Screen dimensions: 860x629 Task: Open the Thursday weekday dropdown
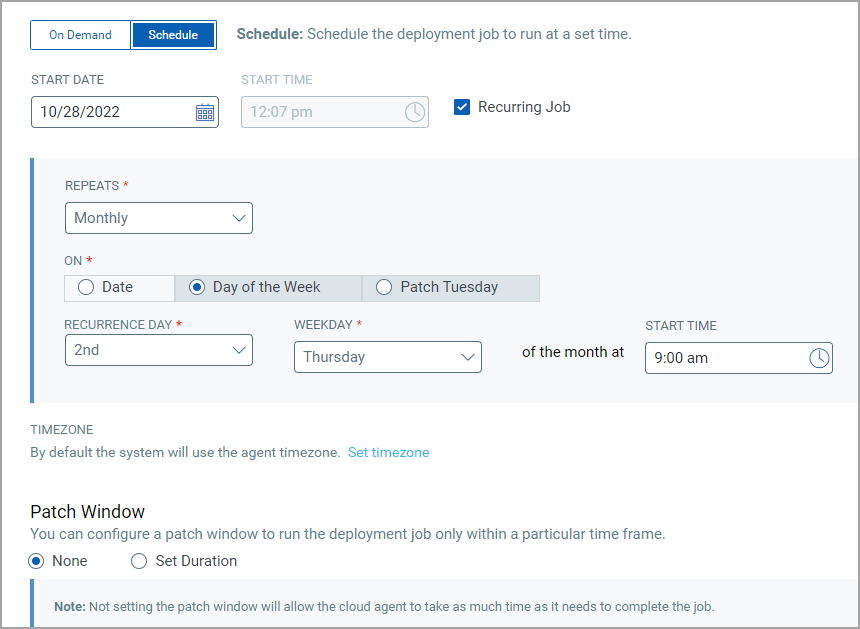pos(387,356)
